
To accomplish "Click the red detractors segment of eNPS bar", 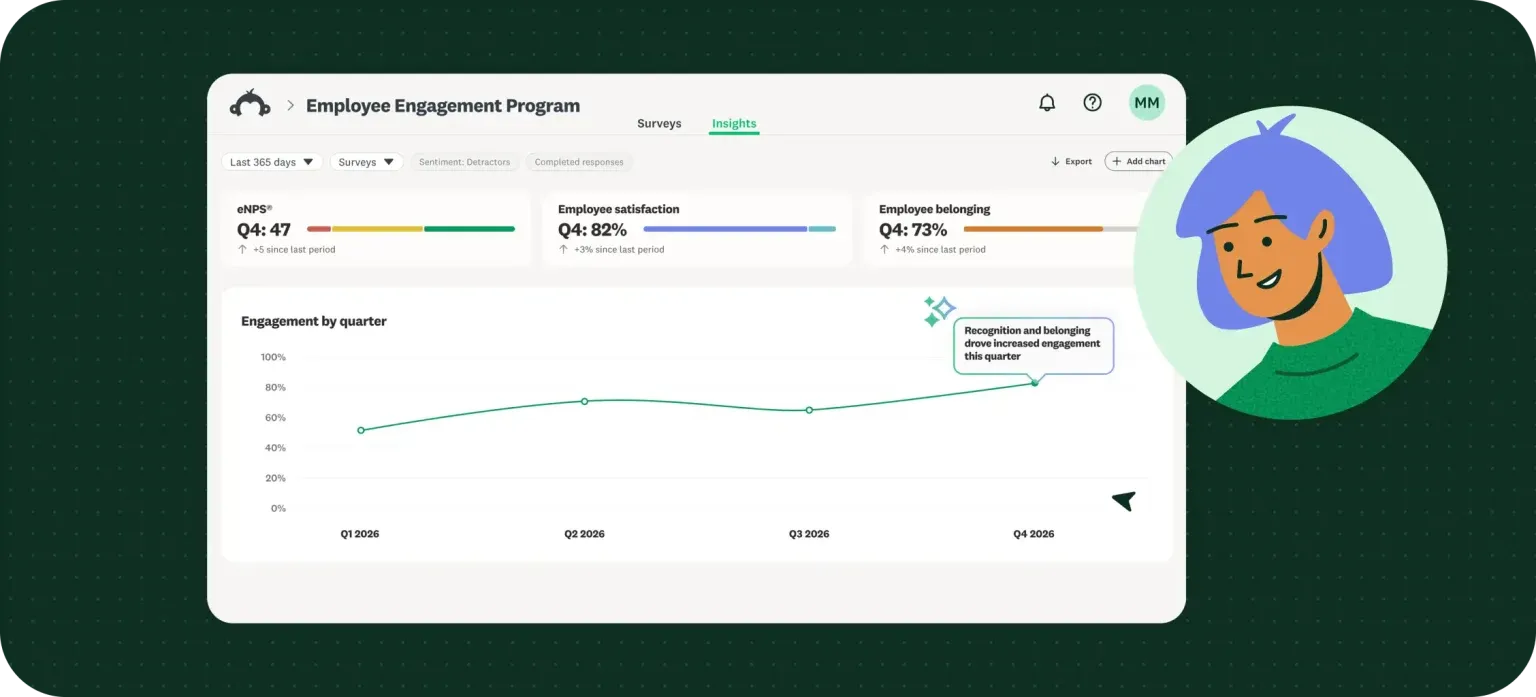I will [x=318, y=229].
